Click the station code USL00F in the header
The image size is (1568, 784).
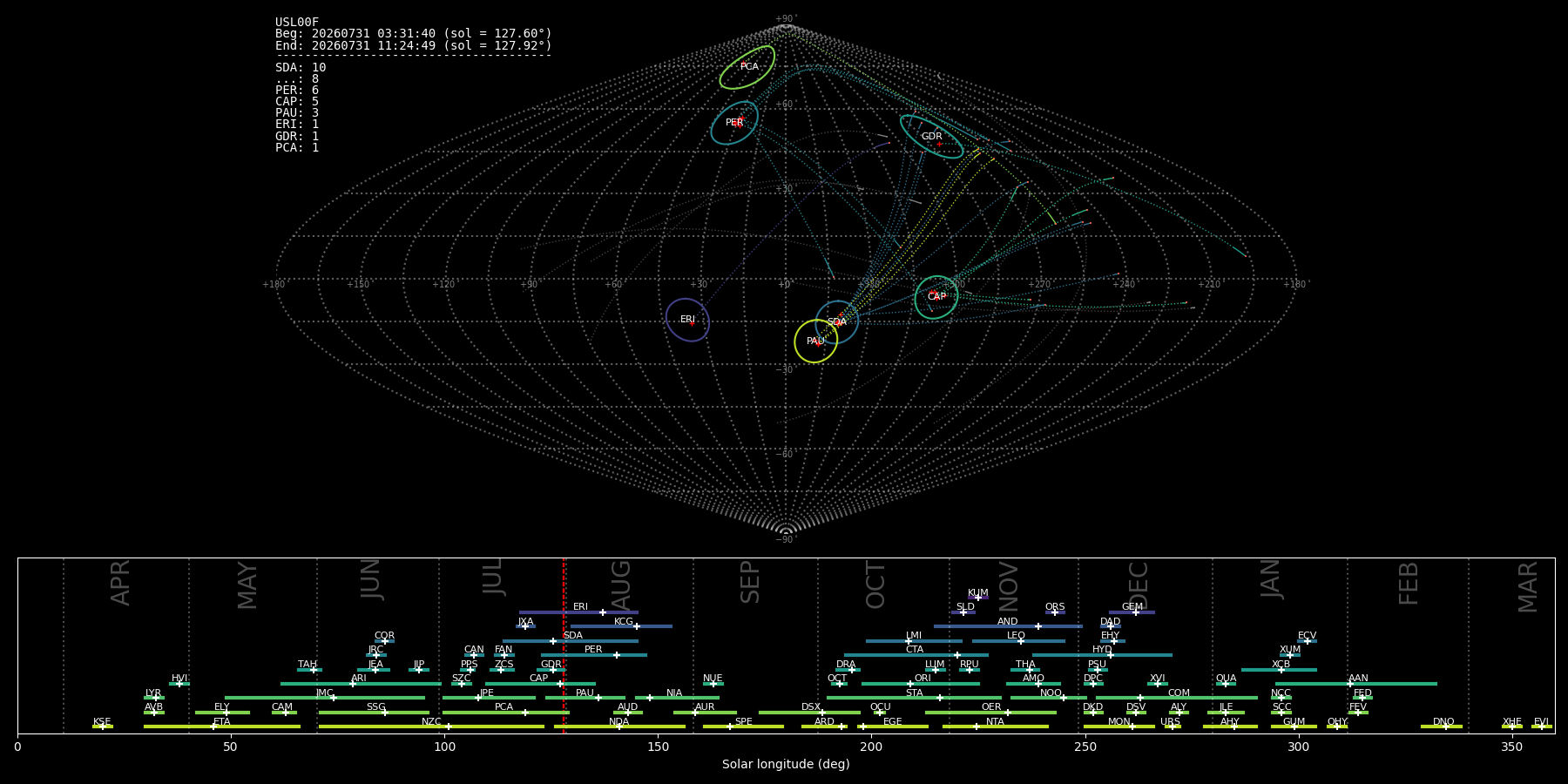click(x=297, y=23)
